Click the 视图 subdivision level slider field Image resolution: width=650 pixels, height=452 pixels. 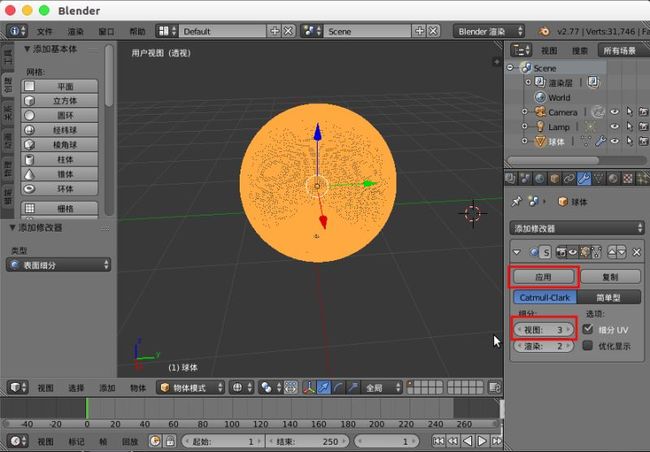click(x=544, y=330)
